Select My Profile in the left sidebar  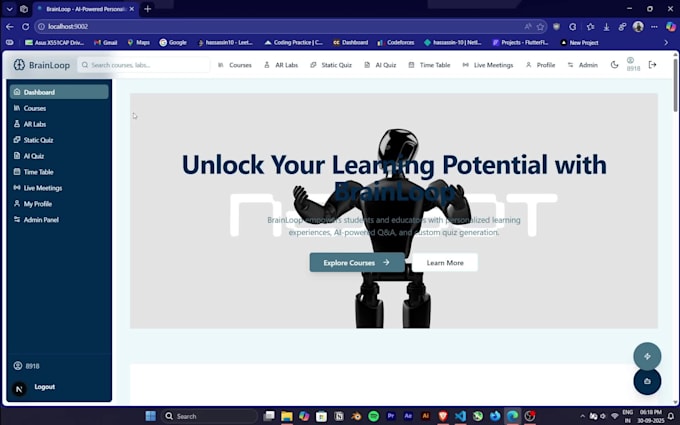59,204
